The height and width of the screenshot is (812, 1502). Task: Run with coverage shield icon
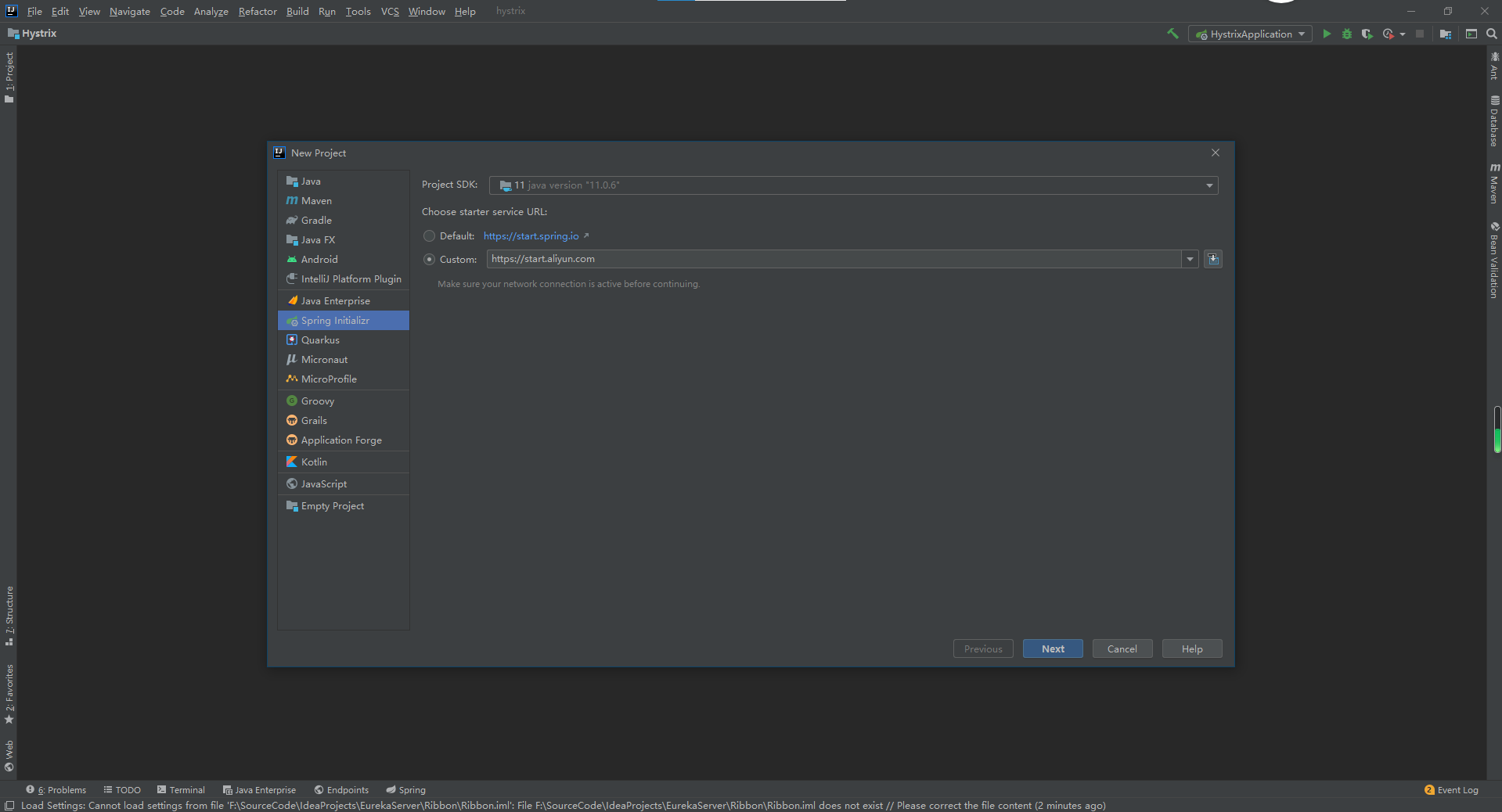pyautogui.click(x=1367, y=34)
